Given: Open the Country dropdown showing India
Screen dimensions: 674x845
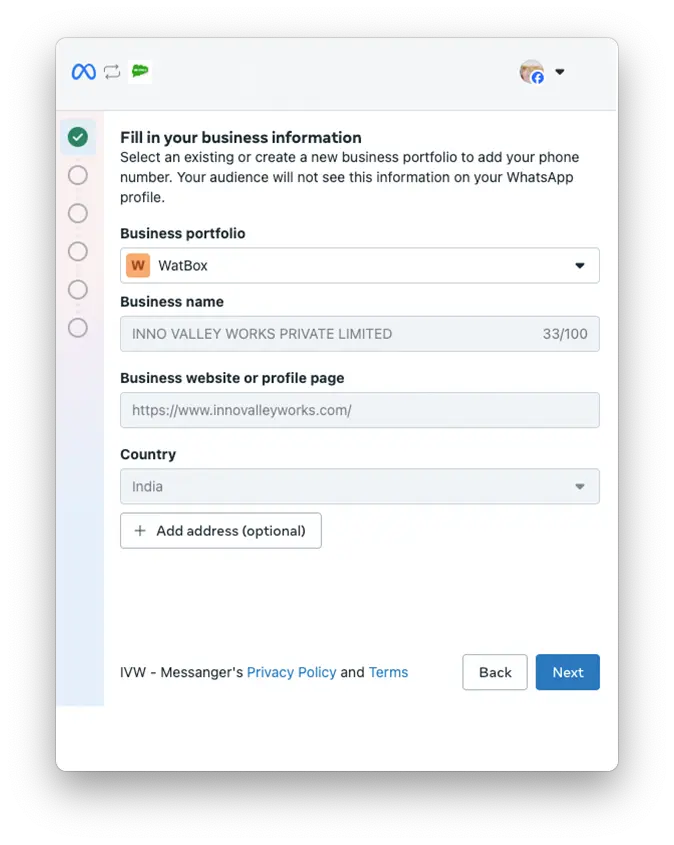Looking at the screenshot, I should tap(579, 486).
